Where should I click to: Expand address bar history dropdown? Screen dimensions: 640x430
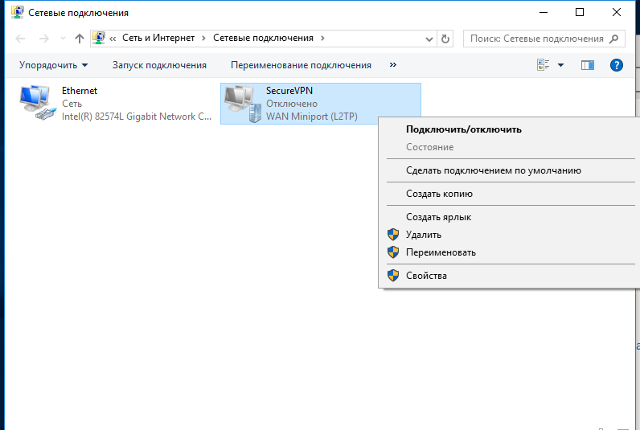(x=429, y=39)
